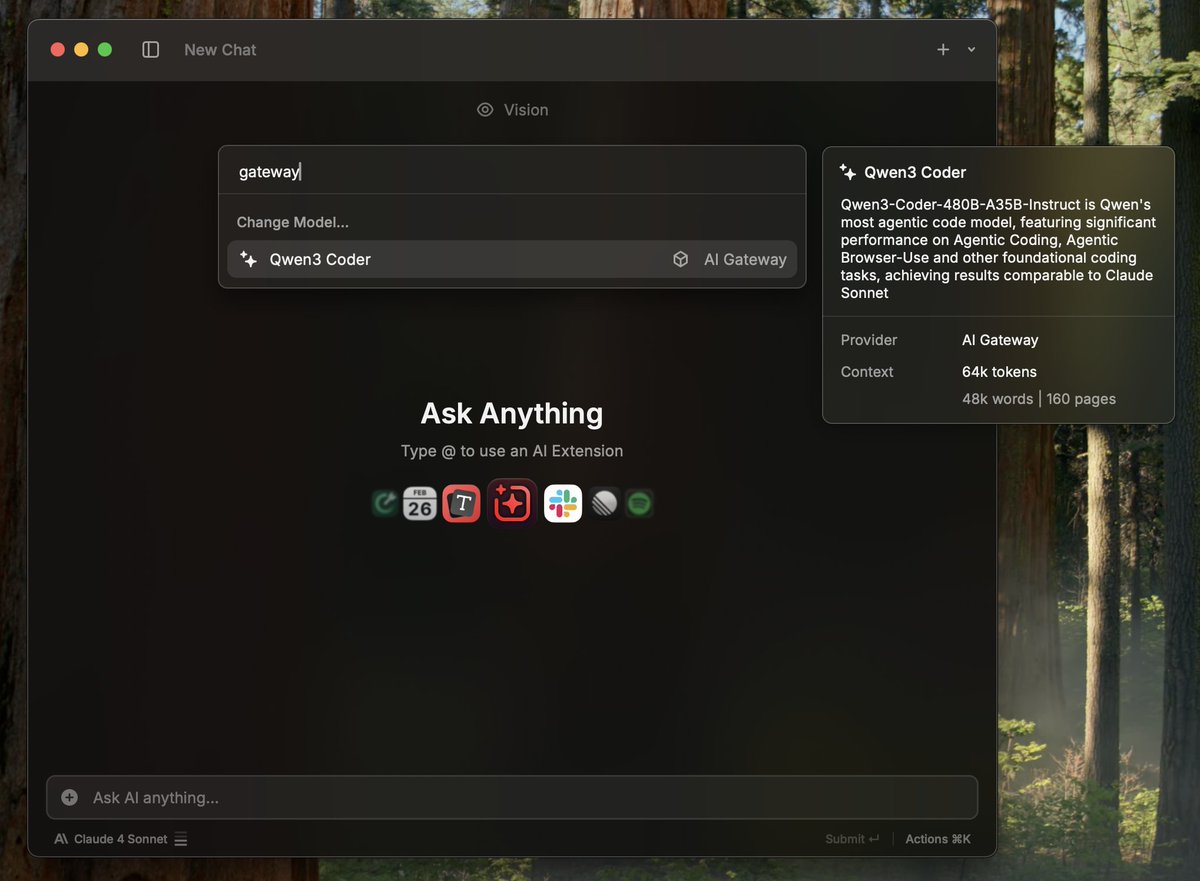Click the Qwen3 Coder description paragraph
This screenshot has width=1200, height=881.
(998, 249)
